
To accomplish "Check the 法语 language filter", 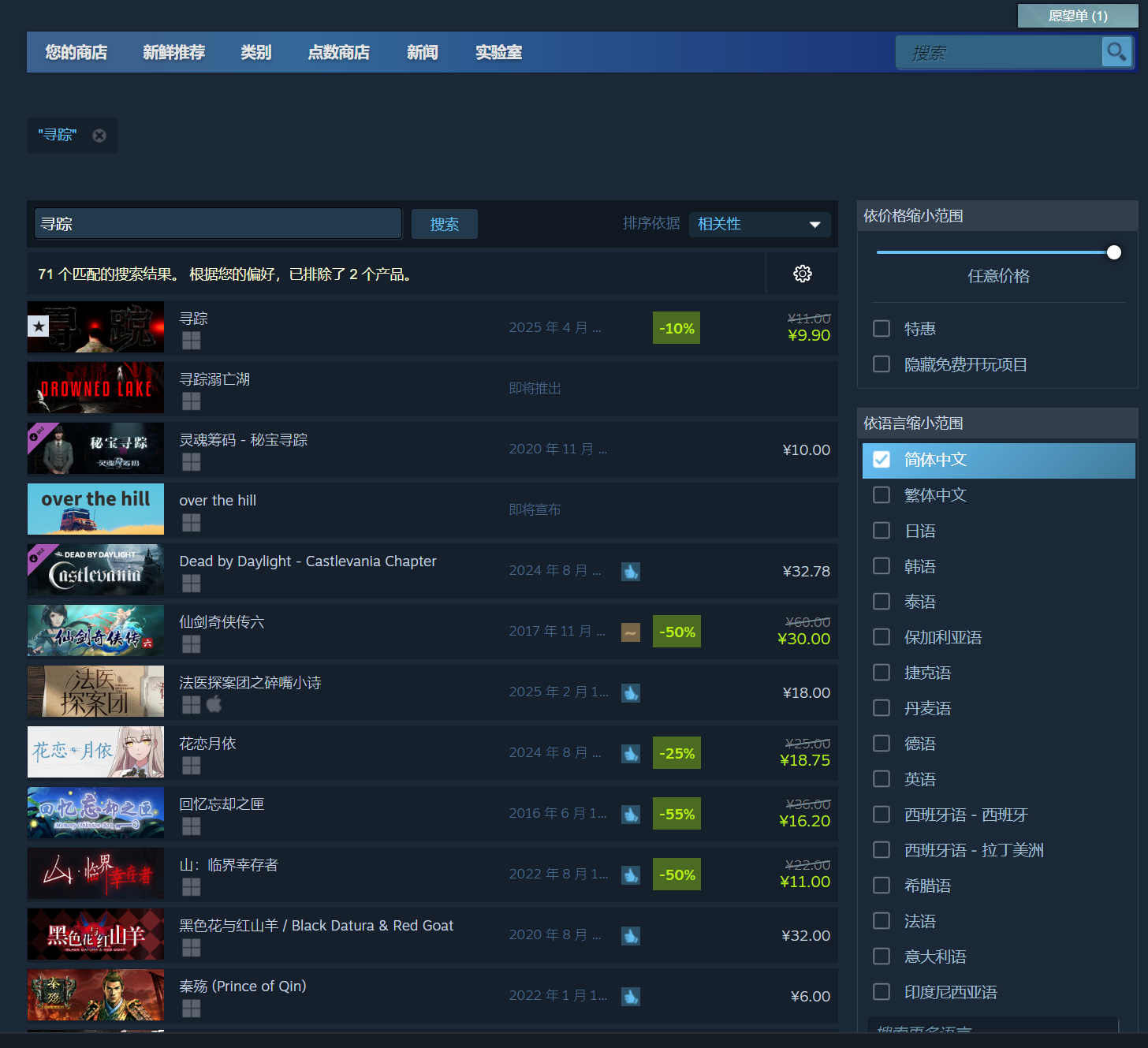I will click(881, 920).
